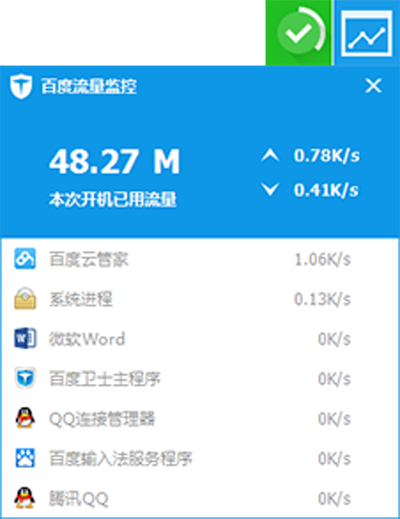Click the 0K/s value for 腾讯QQ
The height and width of the screenshot is (519, 400).
tap(334, 499)
